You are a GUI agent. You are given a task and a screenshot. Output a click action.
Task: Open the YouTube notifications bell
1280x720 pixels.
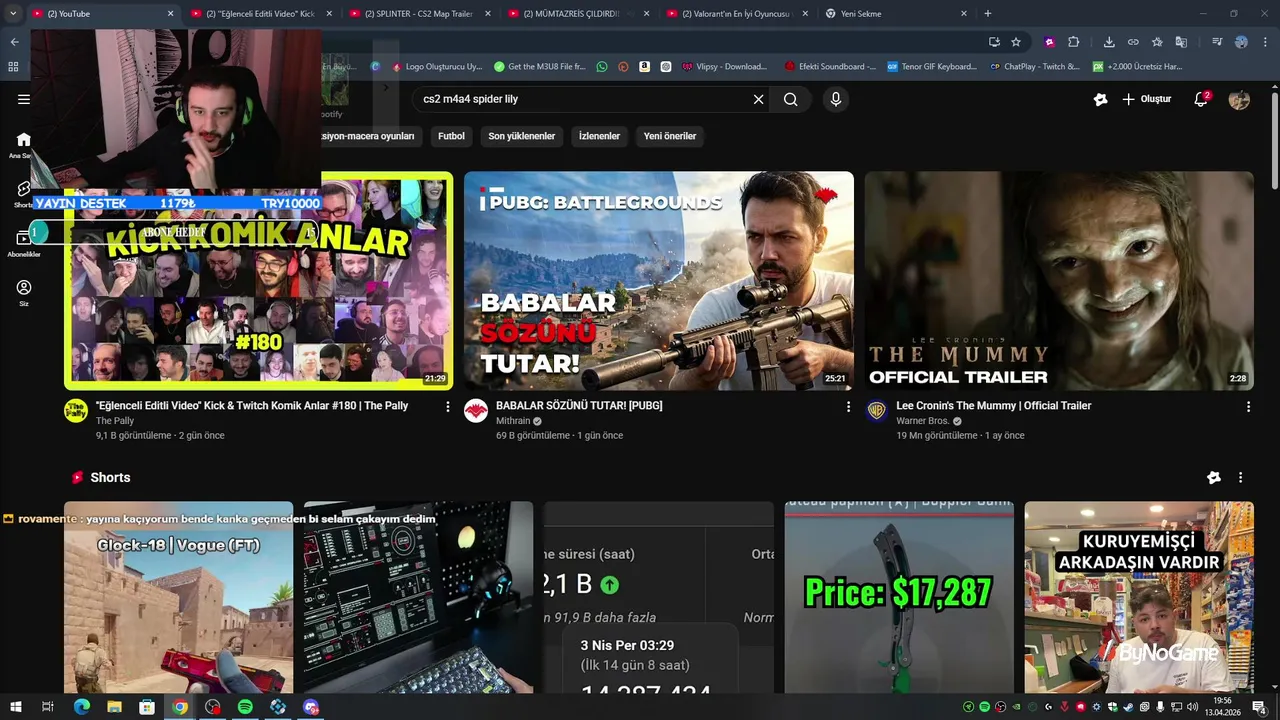tap(1202, 99)
